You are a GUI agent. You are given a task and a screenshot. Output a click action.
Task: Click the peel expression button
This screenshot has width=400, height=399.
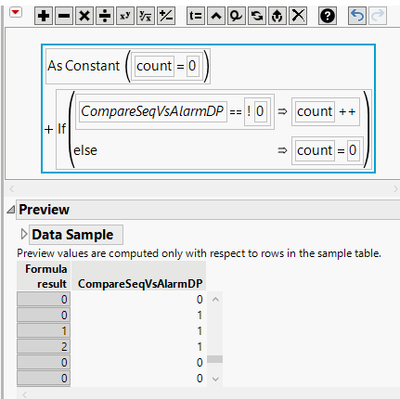click(x=236, y=16)
